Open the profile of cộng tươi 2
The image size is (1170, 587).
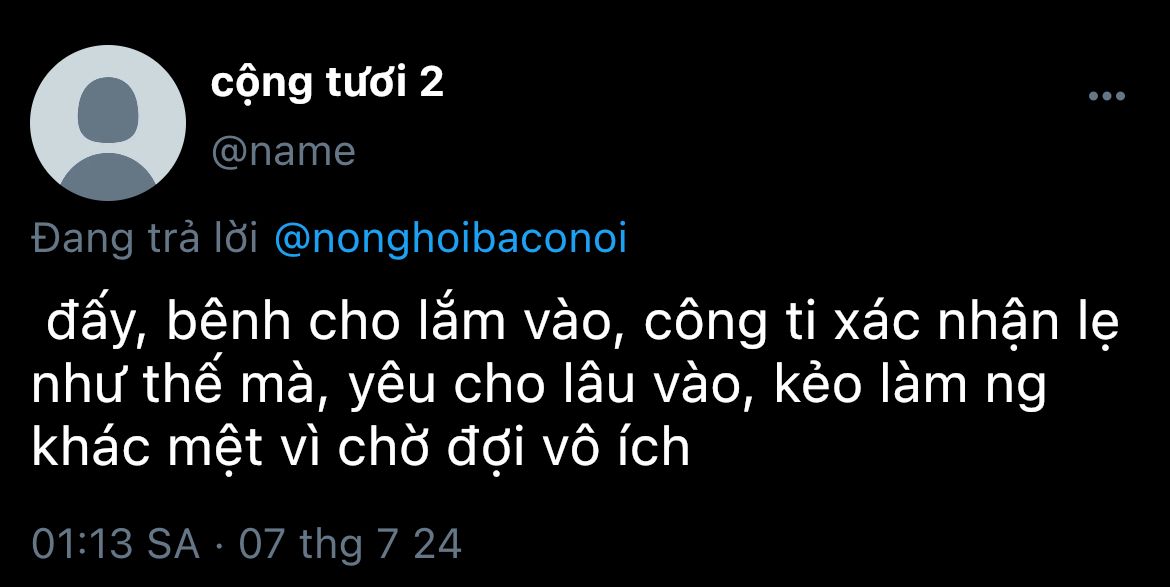tap(327, 83)
